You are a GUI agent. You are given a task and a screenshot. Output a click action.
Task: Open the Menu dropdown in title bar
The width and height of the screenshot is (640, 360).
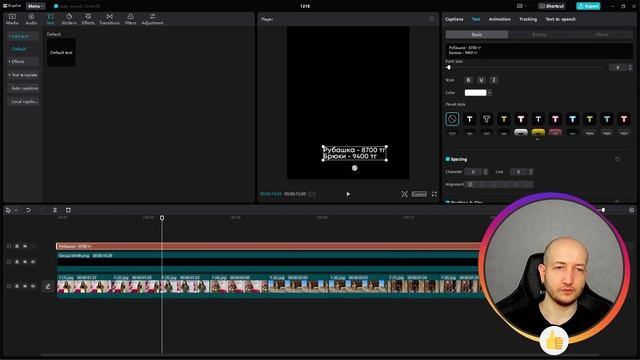click(36, 6)
